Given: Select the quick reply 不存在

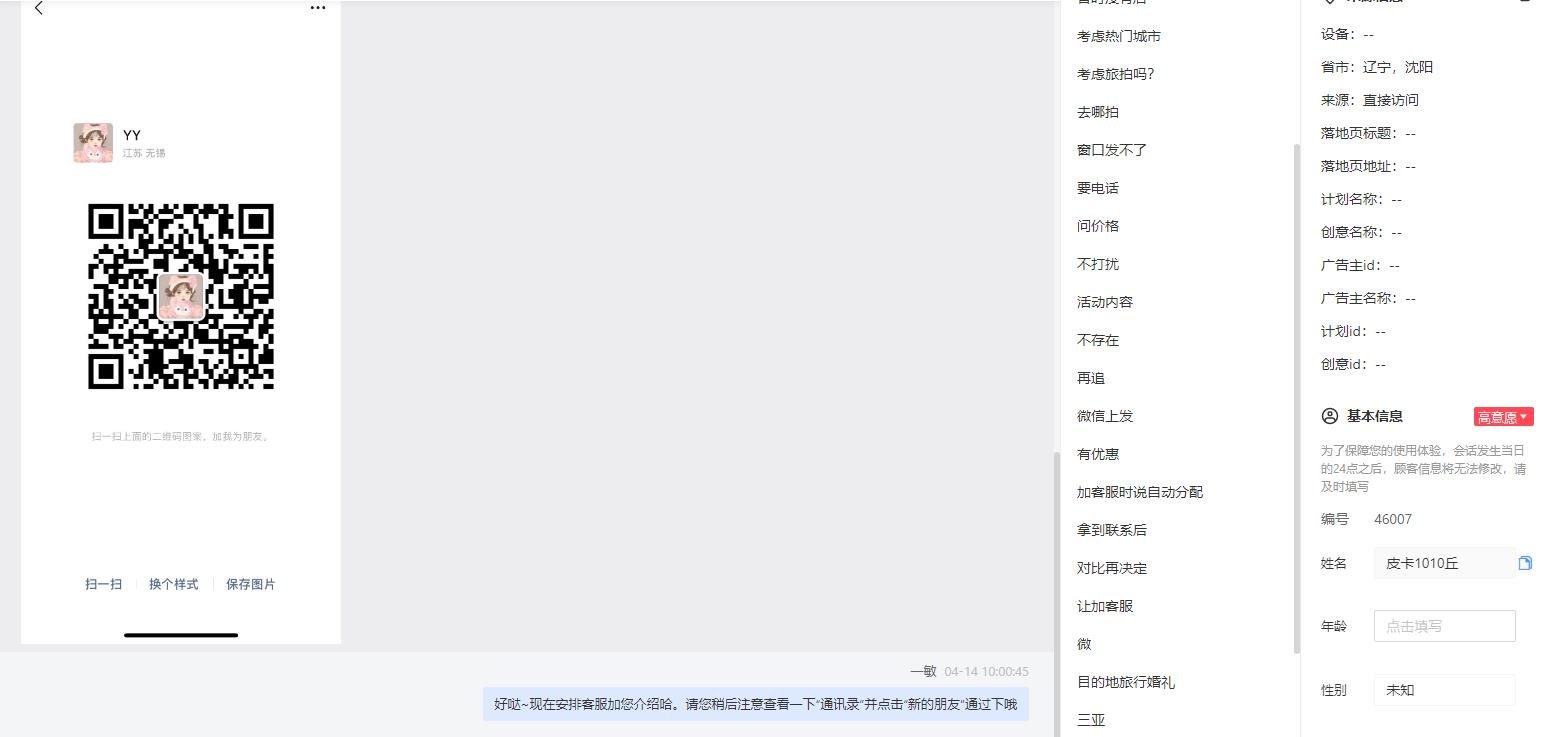Looking at the screenshot, I should pyautogui.click(x=1098, y=340).
